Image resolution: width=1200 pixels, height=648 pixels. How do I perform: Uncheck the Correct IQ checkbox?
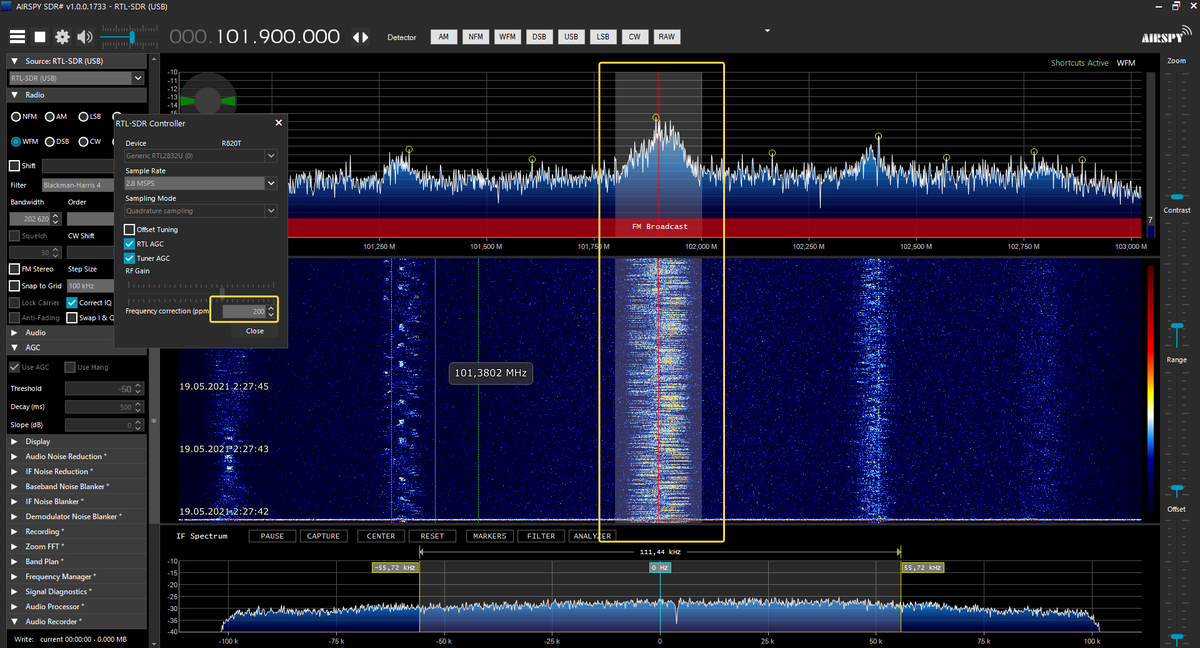click(72, 302)
